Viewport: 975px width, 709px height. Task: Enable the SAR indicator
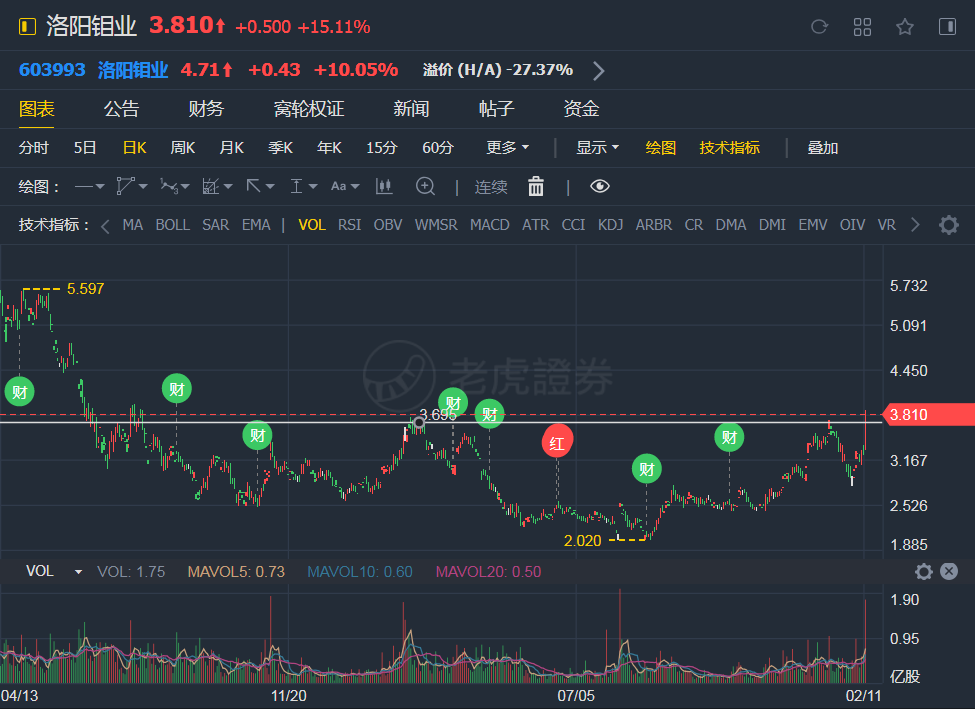(x=215, y=225)
